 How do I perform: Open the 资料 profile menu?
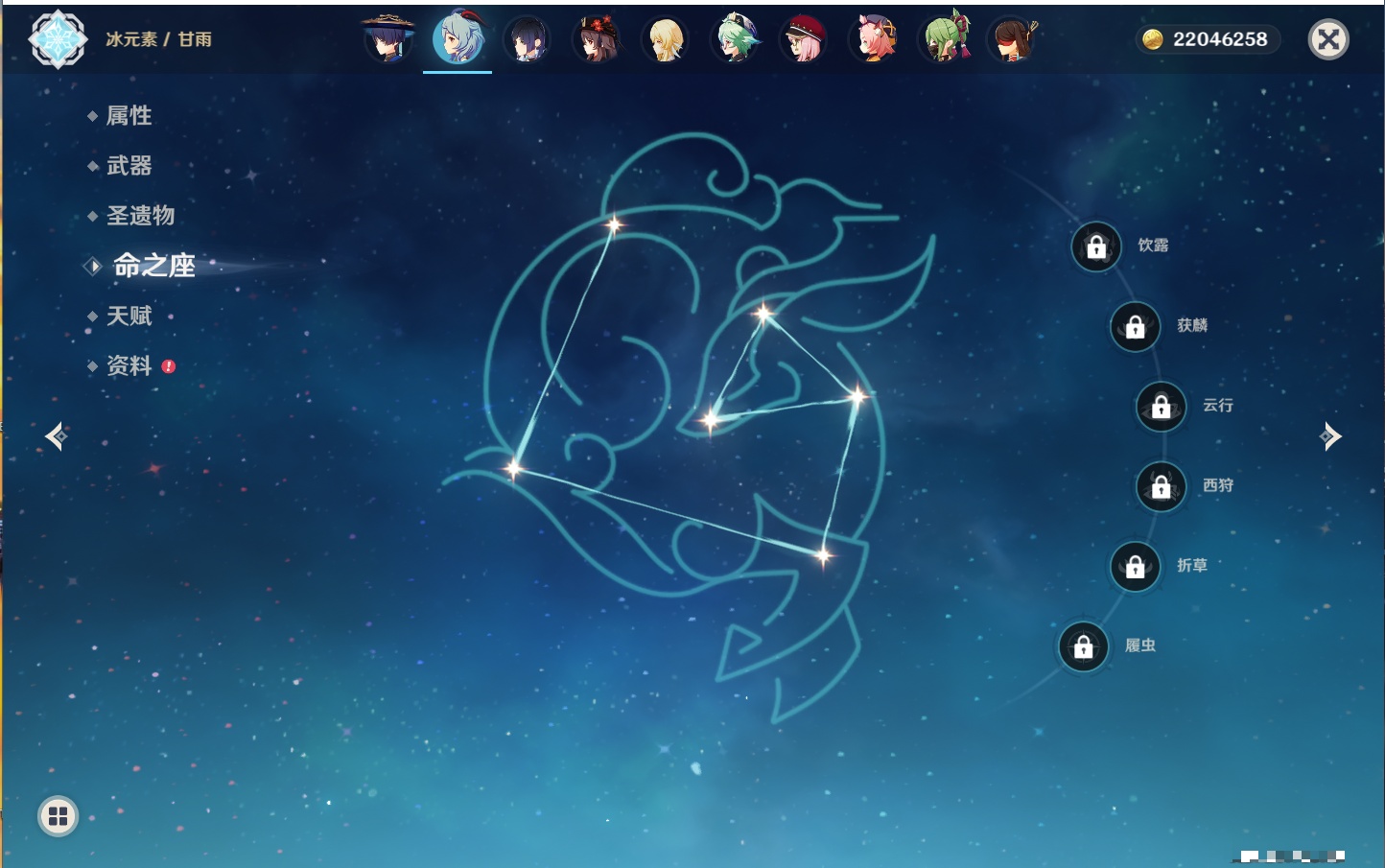click(129, 365)
